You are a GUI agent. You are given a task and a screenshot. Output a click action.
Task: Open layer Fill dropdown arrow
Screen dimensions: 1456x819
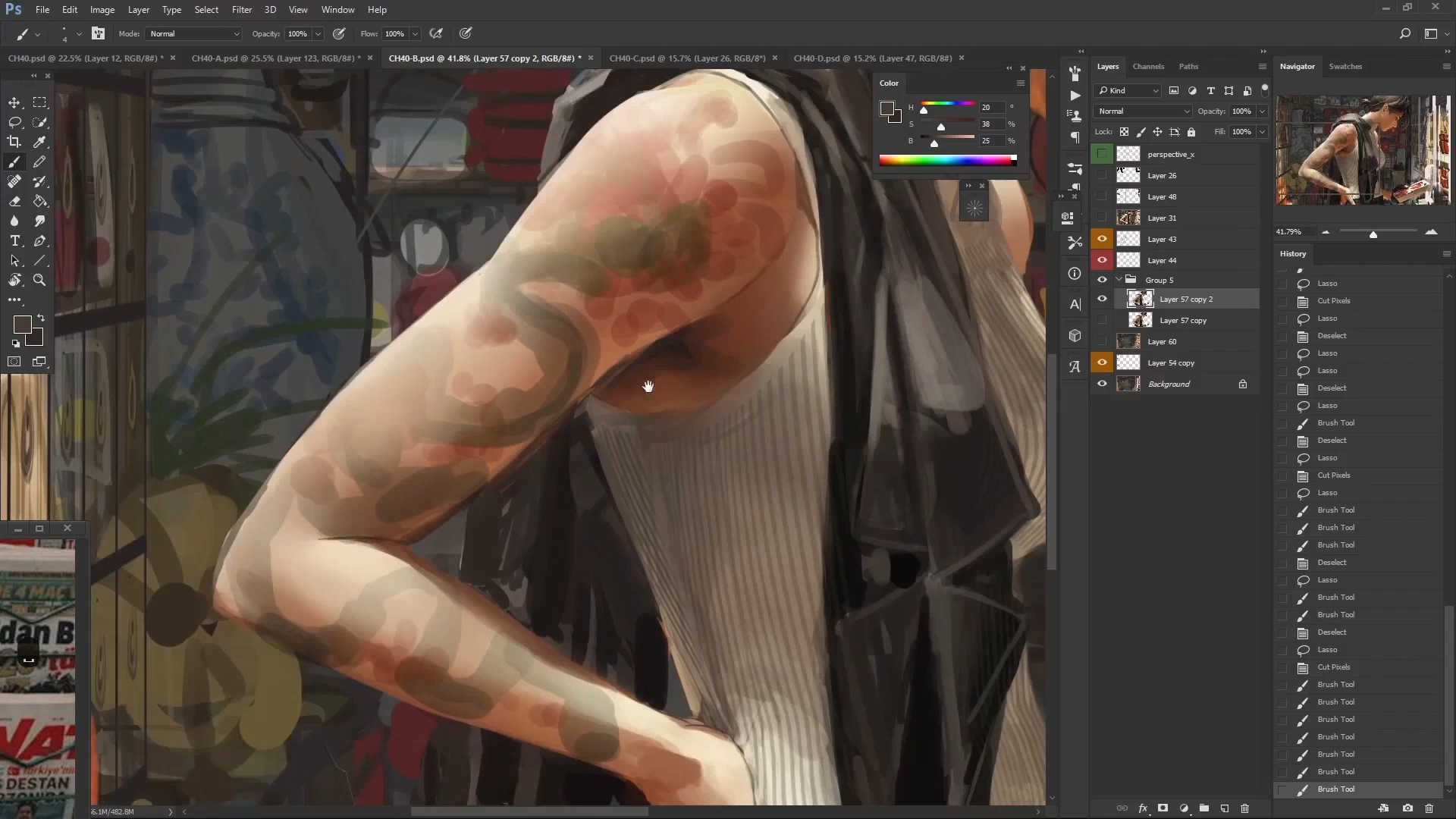pyautogui.click(x=1262, y=132)
